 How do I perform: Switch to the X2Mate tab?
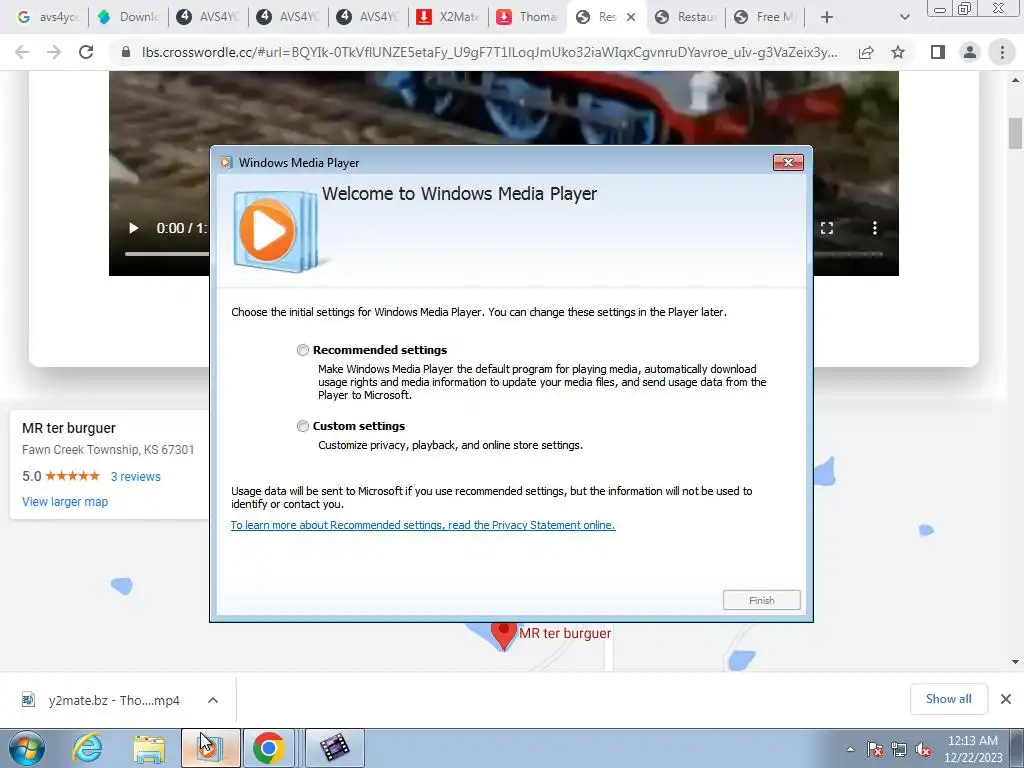pyautogui.click(x=448, y=17)
